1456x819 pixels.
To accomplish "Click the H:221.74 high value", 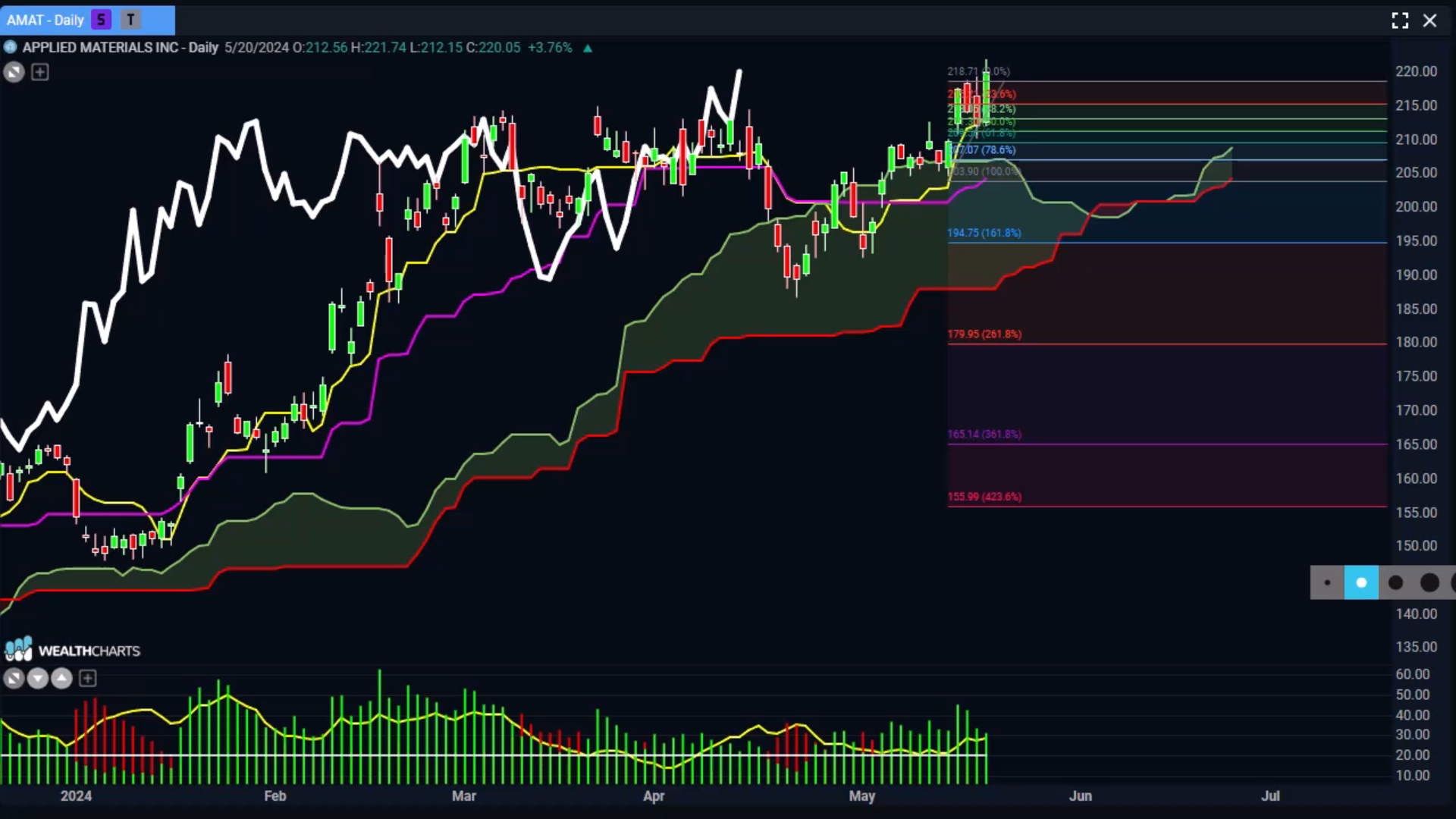I will point(378,47).
